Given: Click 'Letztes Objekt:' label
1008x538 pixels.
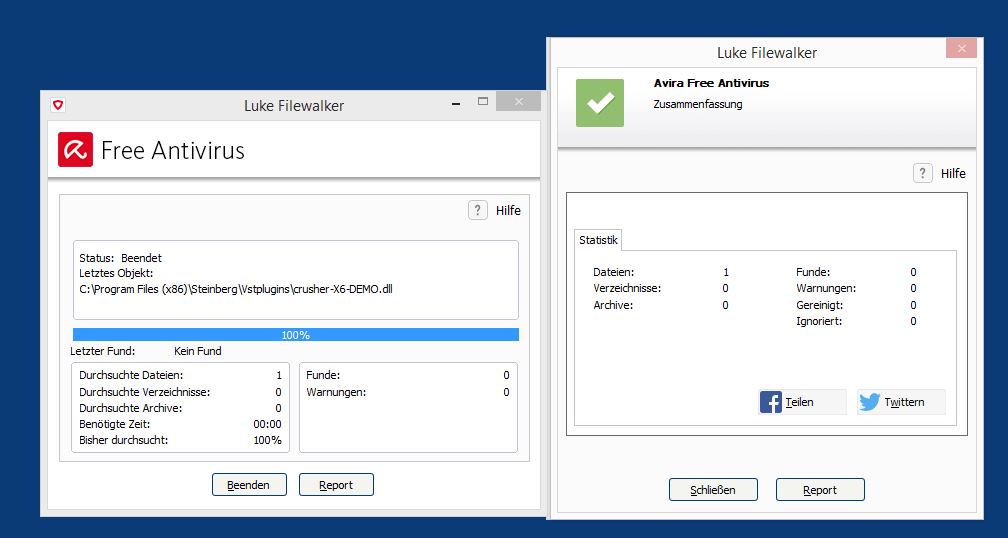Looking at the screenshot, I should (x=116, y=273).
